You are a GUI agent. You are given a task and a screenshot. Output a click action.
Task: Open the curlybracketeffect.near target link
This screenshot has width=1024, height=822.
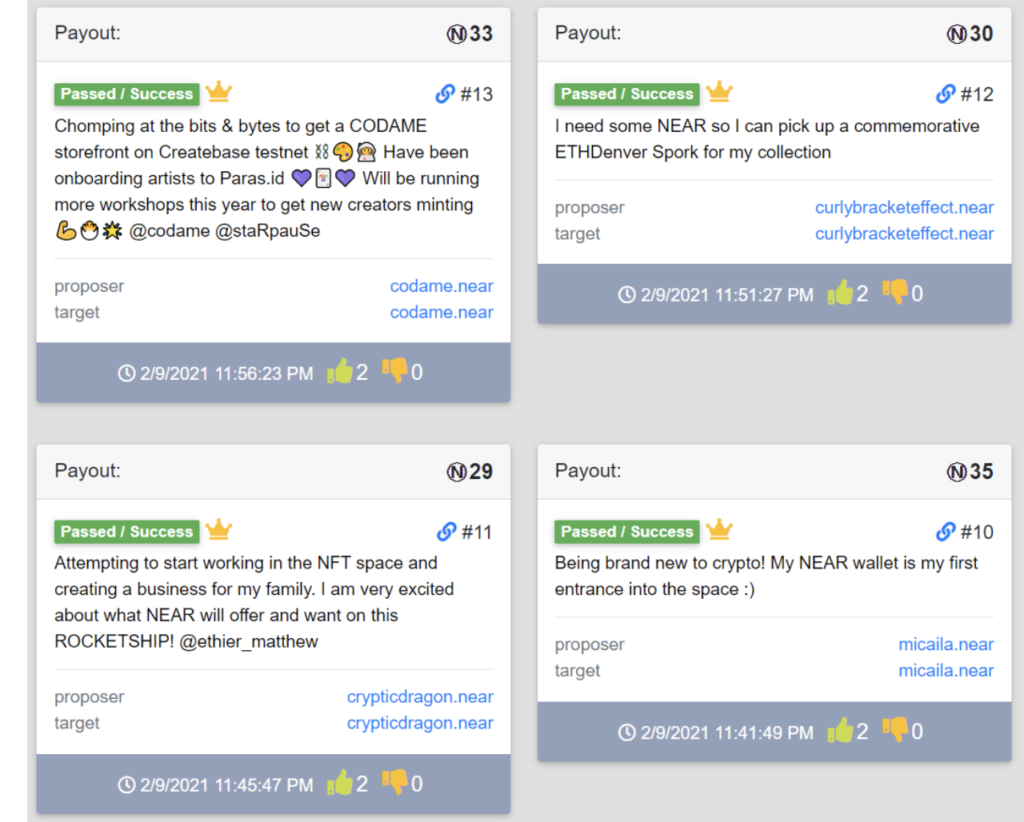[904, 234]
